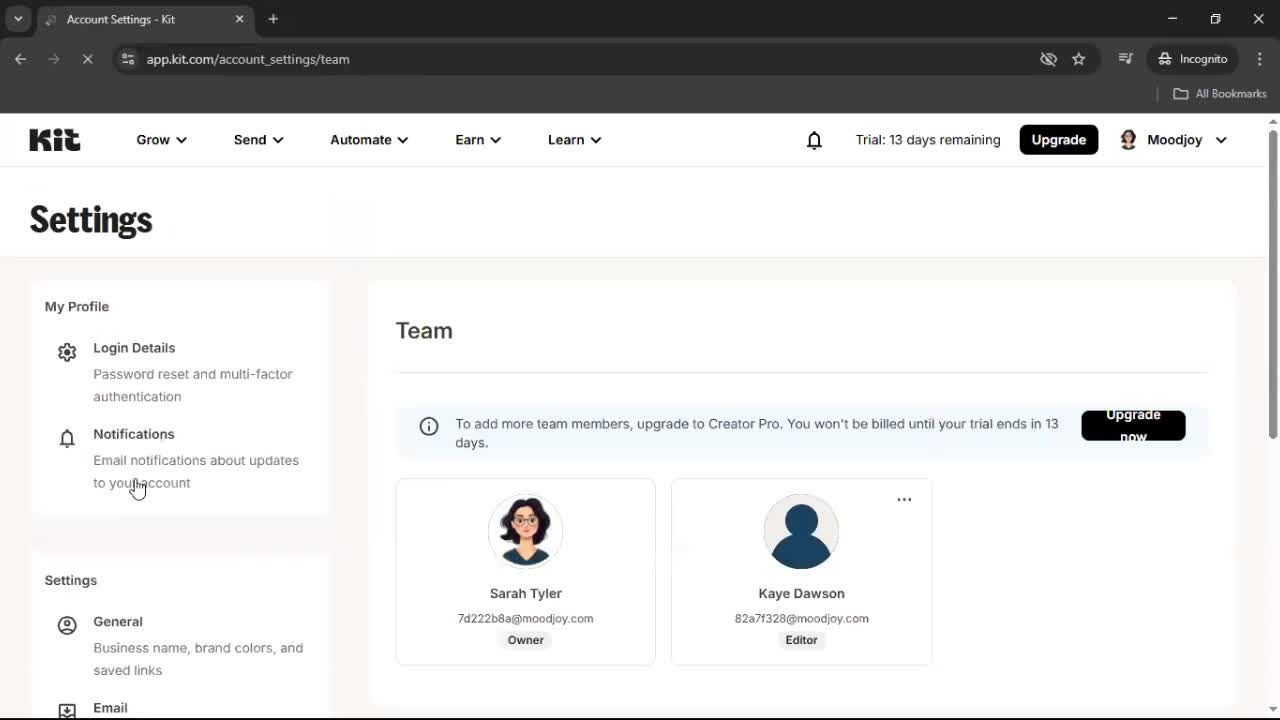The height and width of the screenshot is (720, 1280).
Task: Click the Login Details gear icon
Action: pos(67,352)
